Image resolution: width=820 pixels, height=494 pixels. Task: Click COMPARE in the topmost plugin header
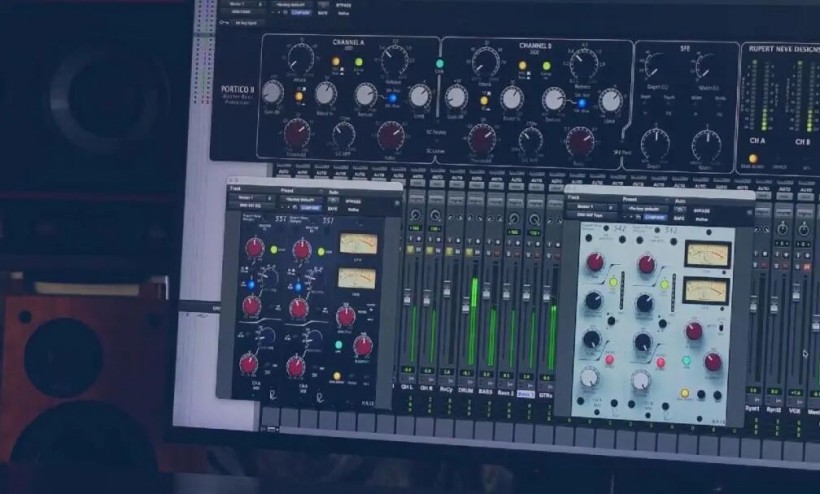click(x=301, y=13)
